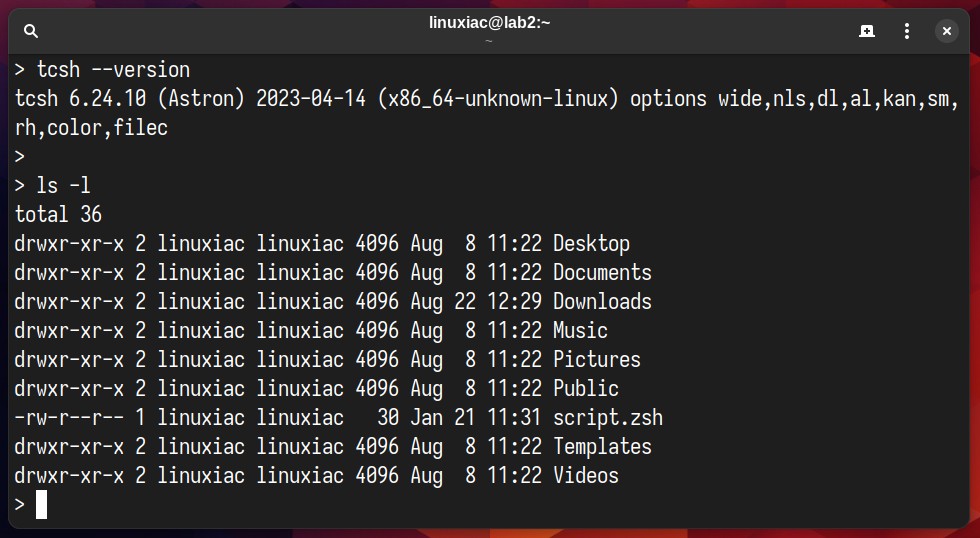Open a new tab with plus icon
This screenshot has width=980, height=538.
click(x=866, y=31)
